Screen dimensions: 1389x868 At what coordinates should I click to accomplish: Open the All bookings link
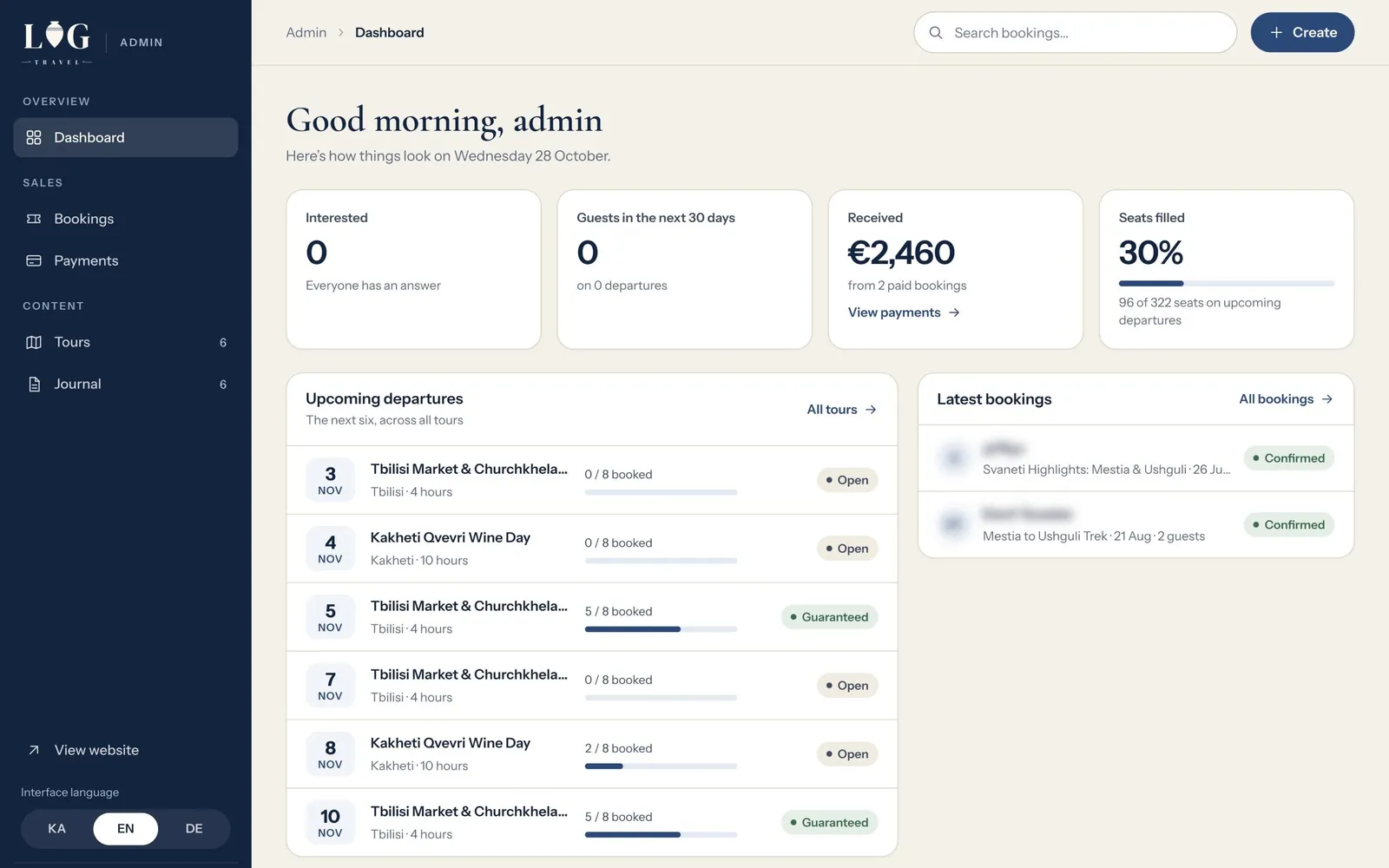tap(1287, 399)
